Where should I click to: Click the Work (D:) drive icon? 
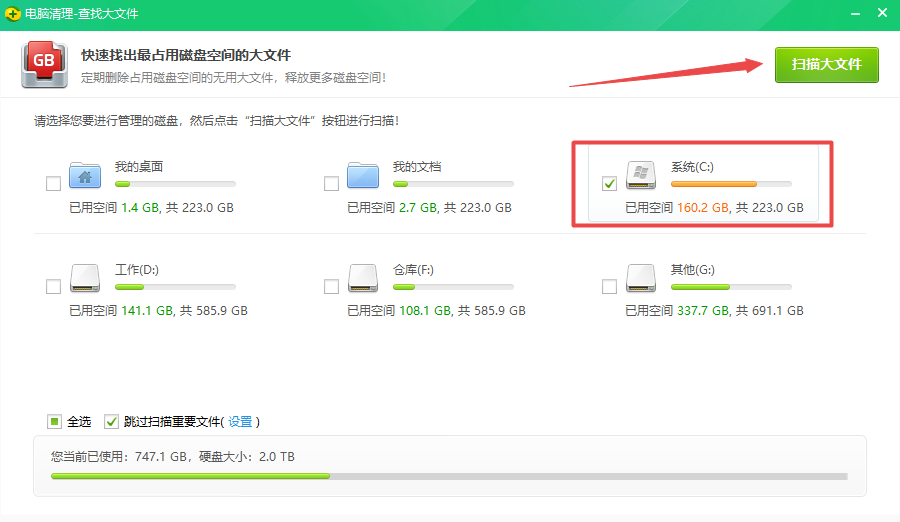pos(85,279)
